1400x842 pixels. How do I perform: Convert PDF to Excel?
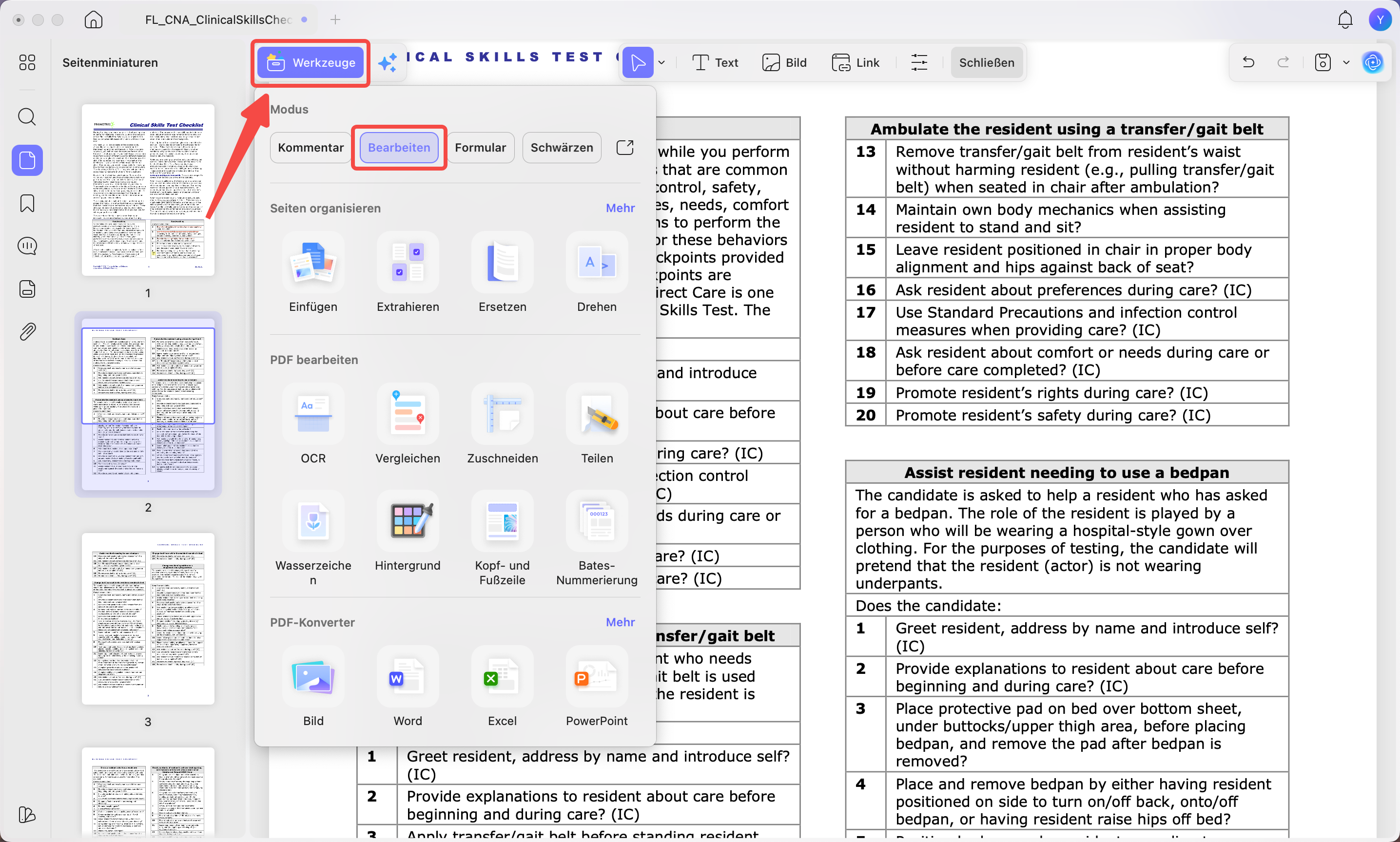pyautogui.click(x=502, y=687)
